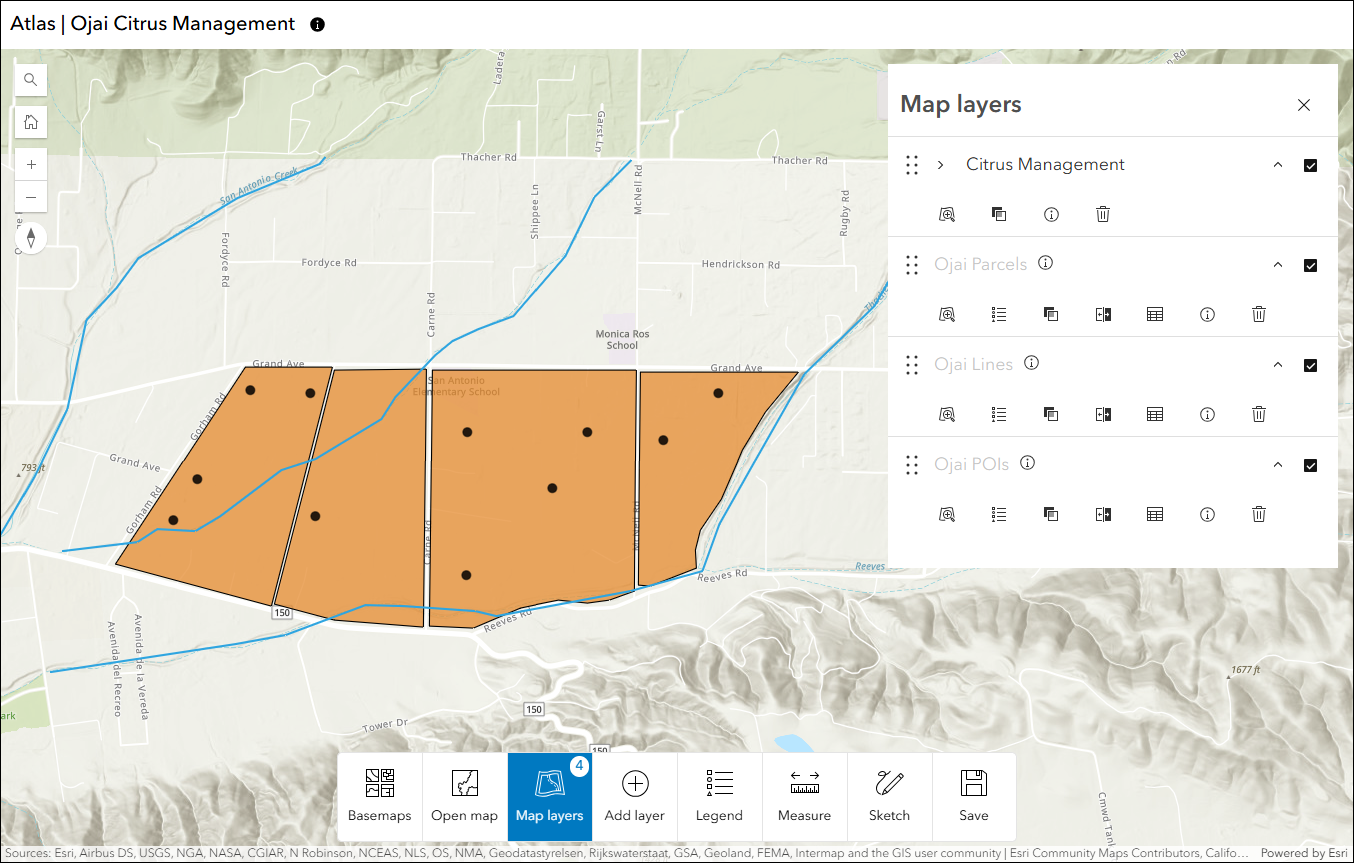Show the legend for Ojai Parcels

click(x=999, y=314)
